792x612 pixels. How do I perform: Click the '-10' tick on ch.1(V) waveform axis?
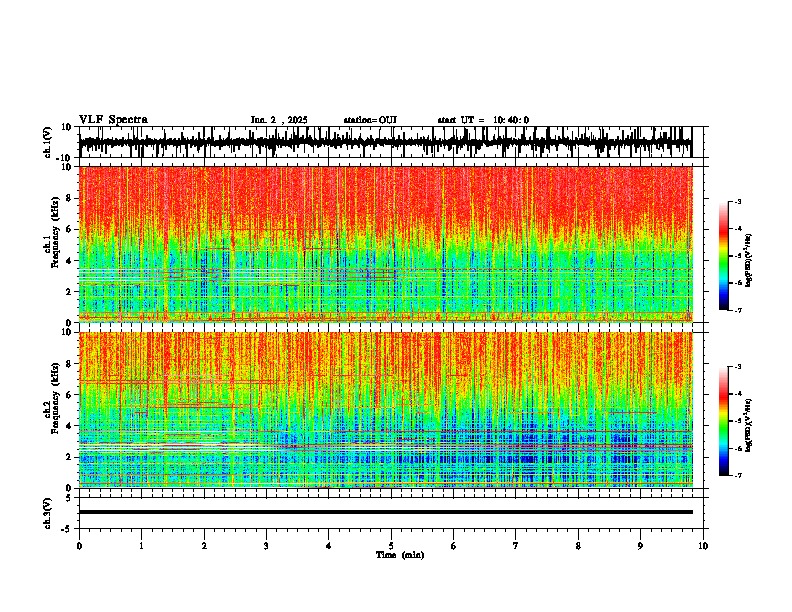click(65, 158)
